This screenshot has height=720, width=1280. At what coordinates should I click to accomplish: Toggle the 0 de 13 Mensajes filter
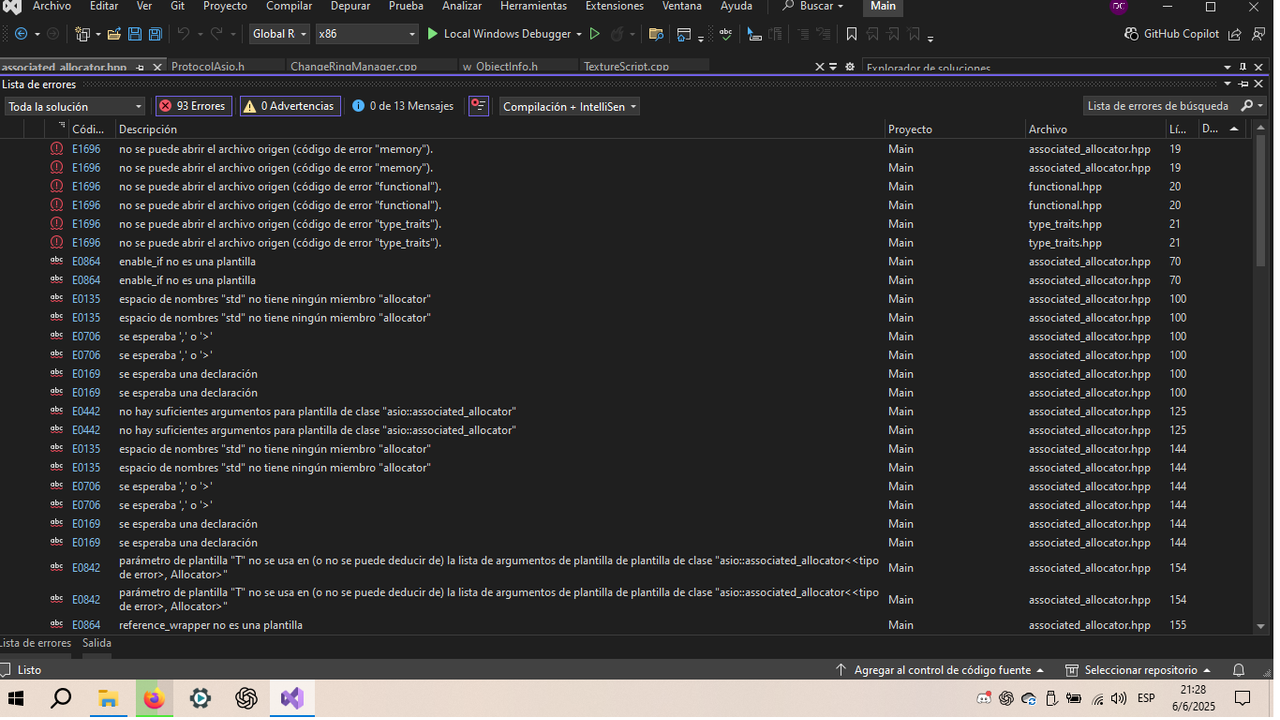click(403, 106)
